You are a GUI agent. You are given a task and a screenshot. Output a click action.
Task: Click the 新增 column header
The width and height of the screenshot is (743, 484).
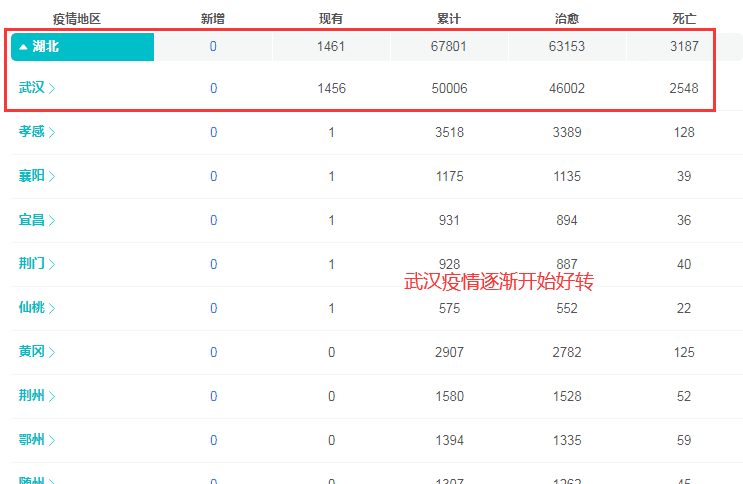coord(213,19)
